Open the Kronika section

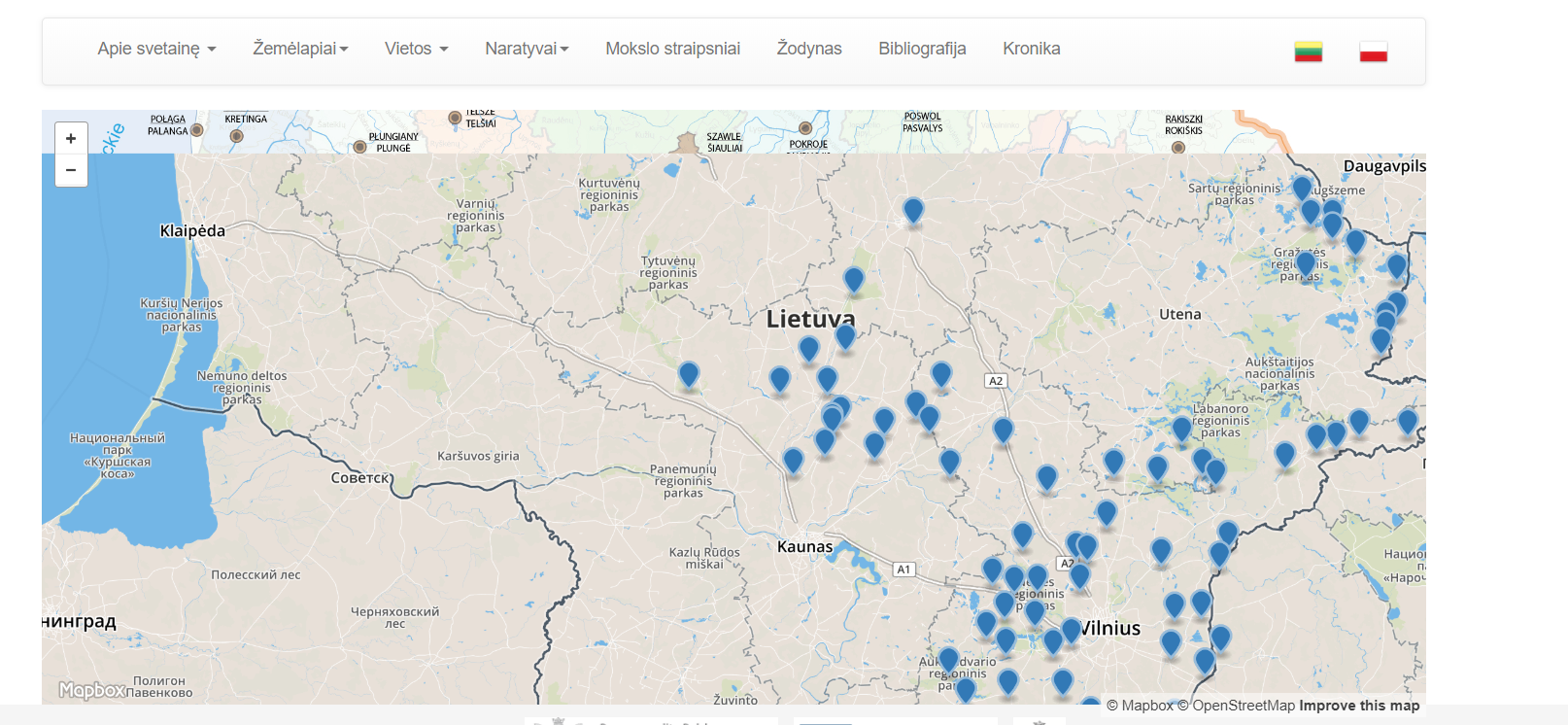(x=1031, y=49)
